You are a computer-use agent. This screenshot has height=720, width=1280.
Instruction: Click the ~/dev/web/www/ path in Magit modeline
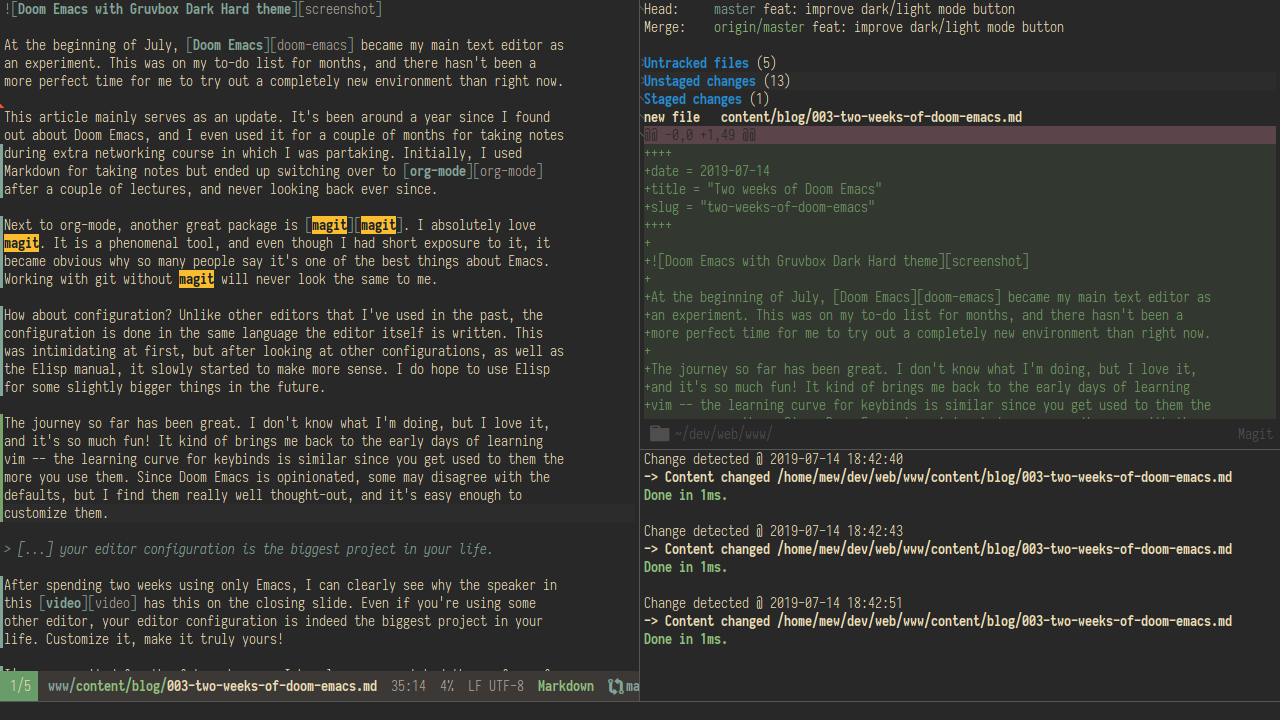pyautogui.click(x=724, y=434)
